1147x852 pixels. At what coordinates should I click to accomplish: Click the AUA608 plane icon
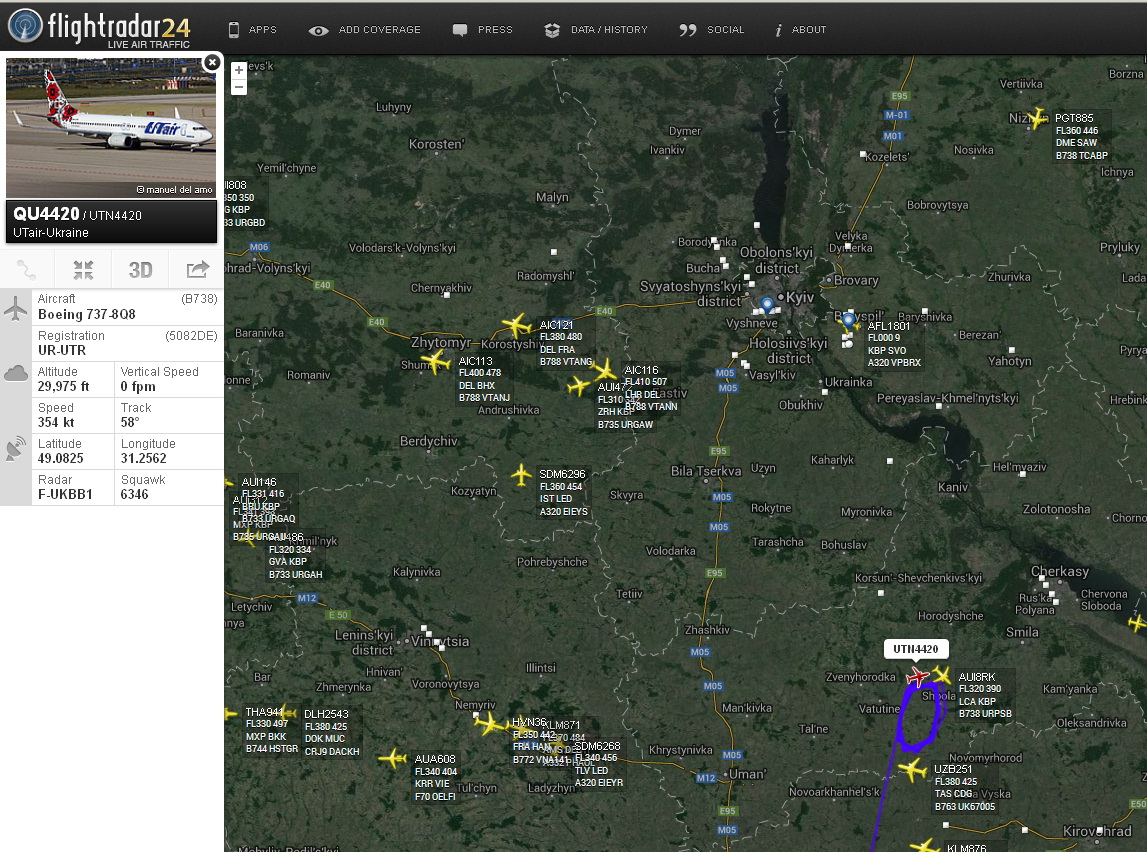coord(393,759)
